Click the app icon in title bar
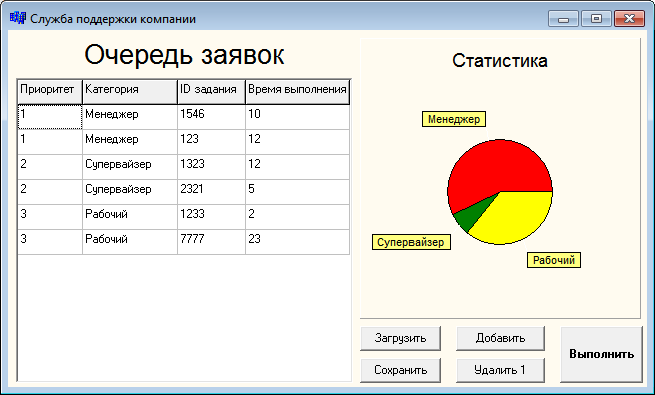Viewport: 655px width, 395px height. click(x=18, y=18)
